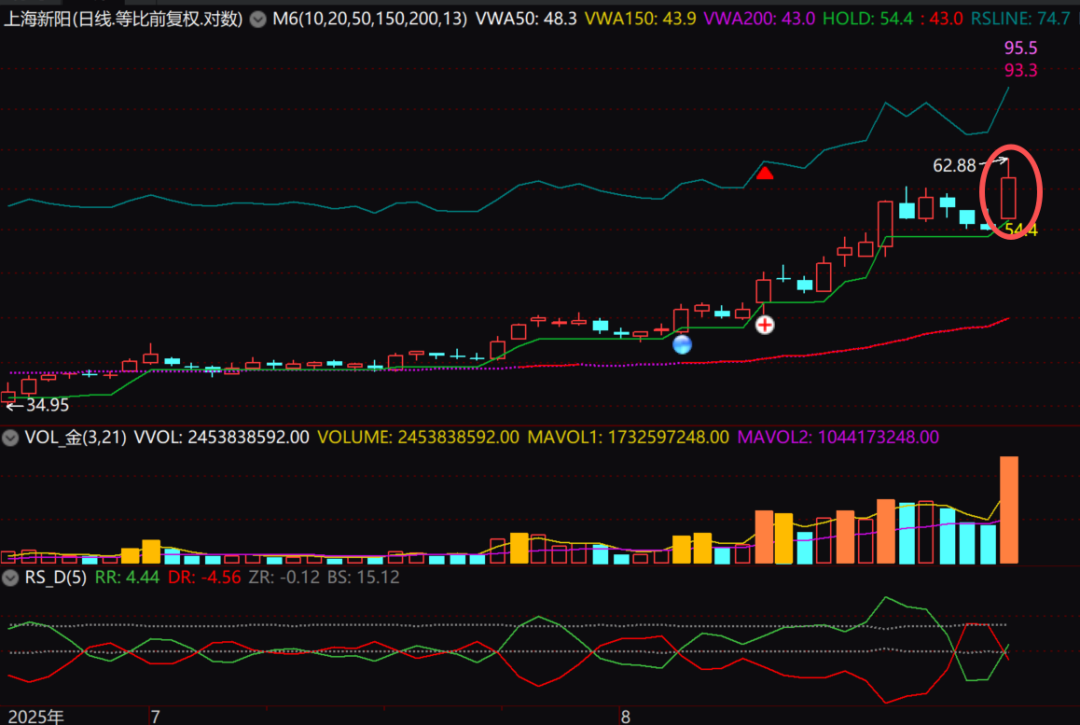Select the latest tall orange volume bar
1080x725 pixels.
[x=1009, y=510]
